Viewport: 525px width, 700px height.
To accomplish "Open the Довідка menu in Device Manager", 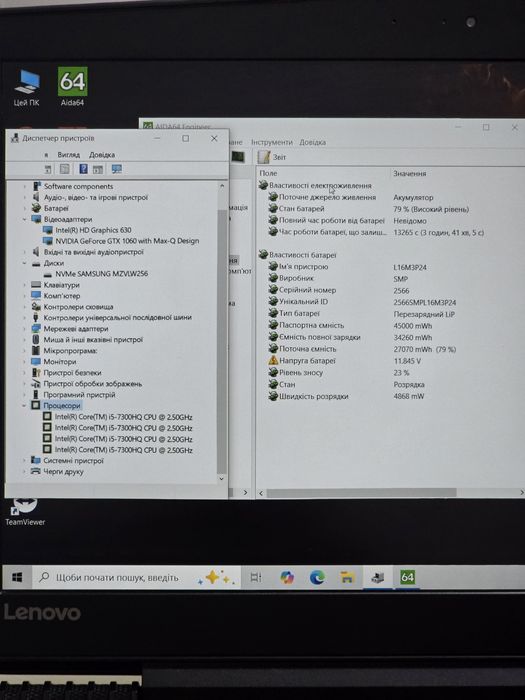I will click(x=102, y=154).
